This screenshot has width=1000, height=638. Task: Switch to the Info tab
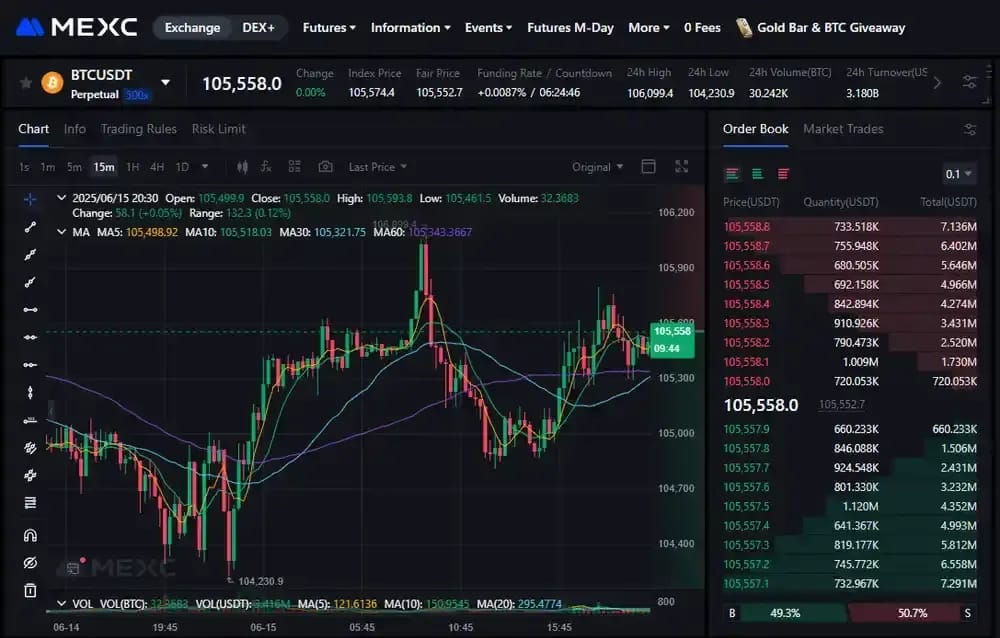75,129
